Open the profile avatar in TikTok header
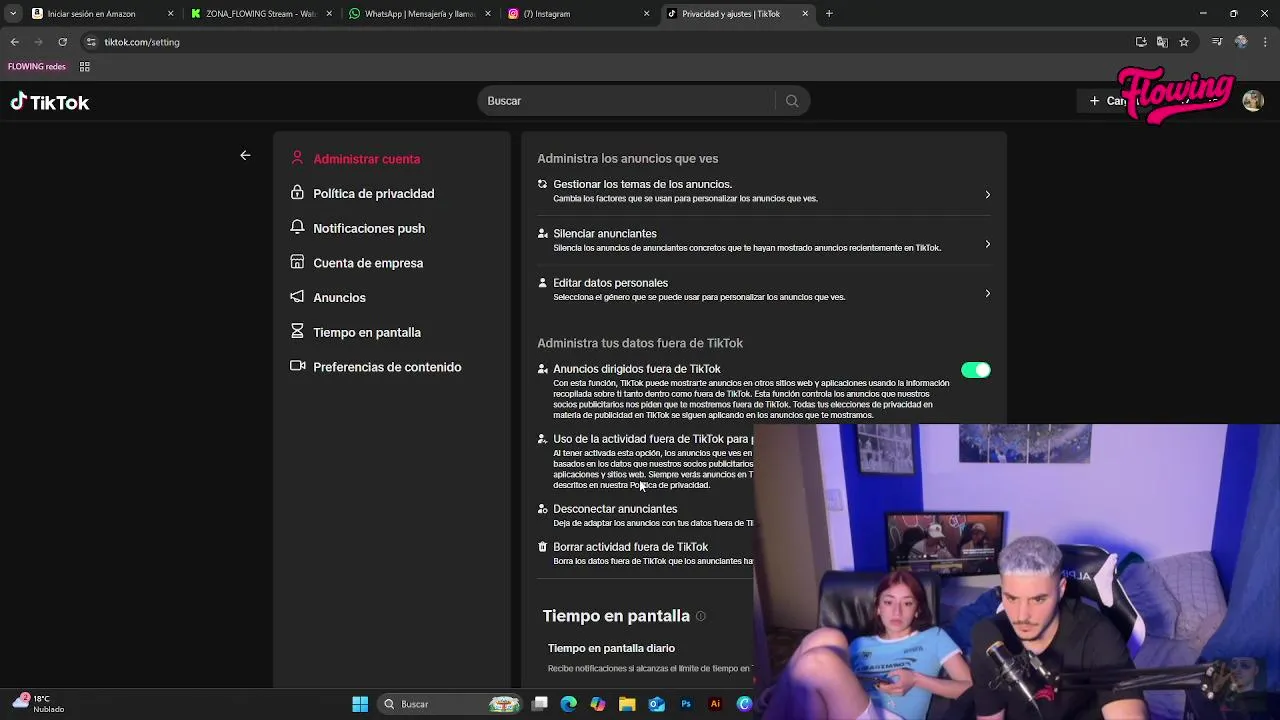The width and height of the screenshot is (1280, 720). click(x=1253, y=101)
